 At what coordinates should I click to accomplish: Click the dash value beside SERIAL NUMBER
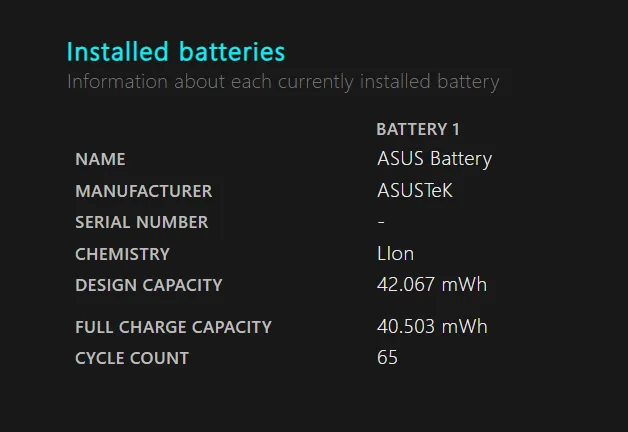381,222
